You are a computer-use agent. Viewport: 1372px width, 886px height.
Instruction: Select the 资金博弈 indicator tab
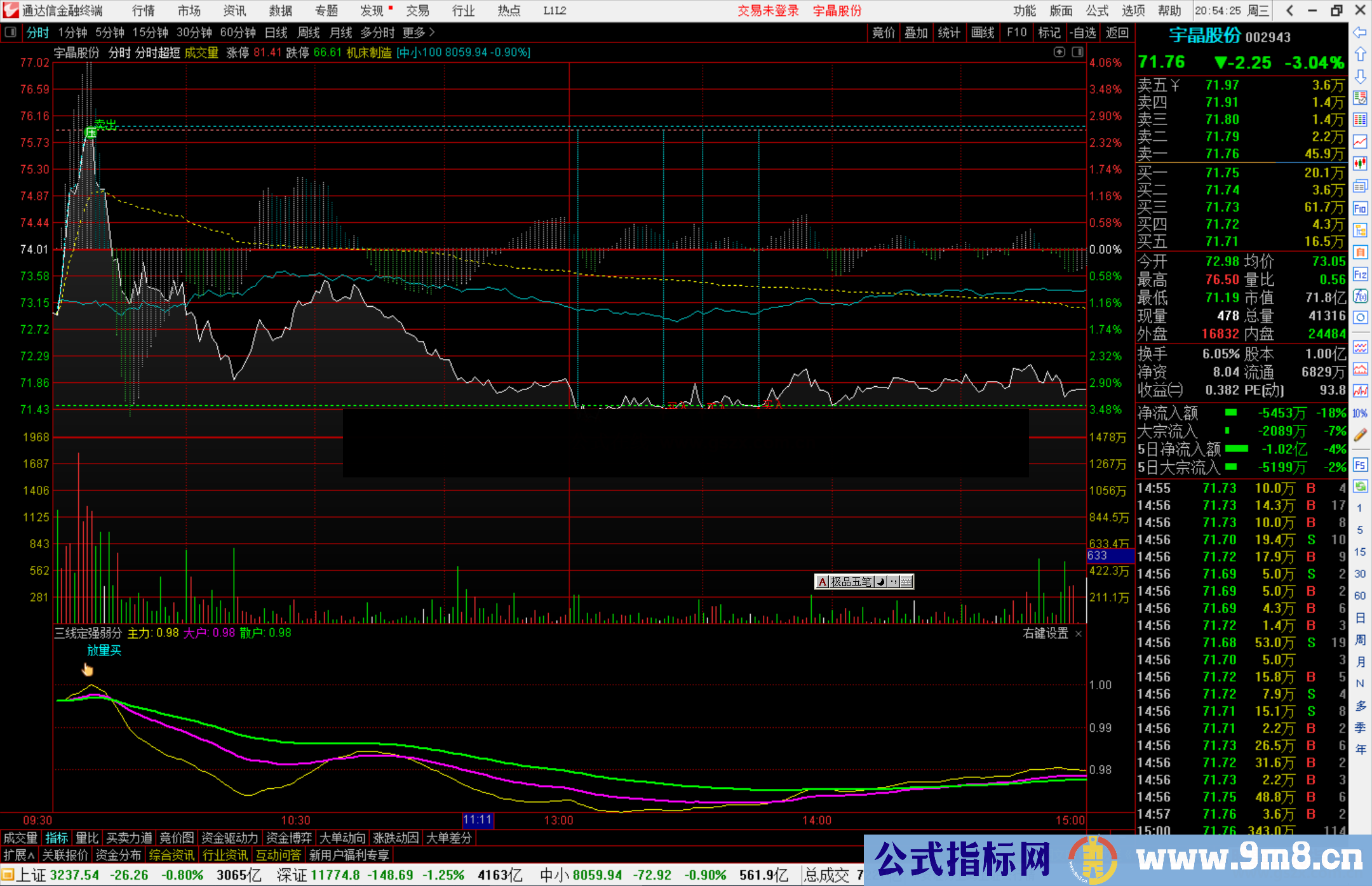click(x=289, y=838)
